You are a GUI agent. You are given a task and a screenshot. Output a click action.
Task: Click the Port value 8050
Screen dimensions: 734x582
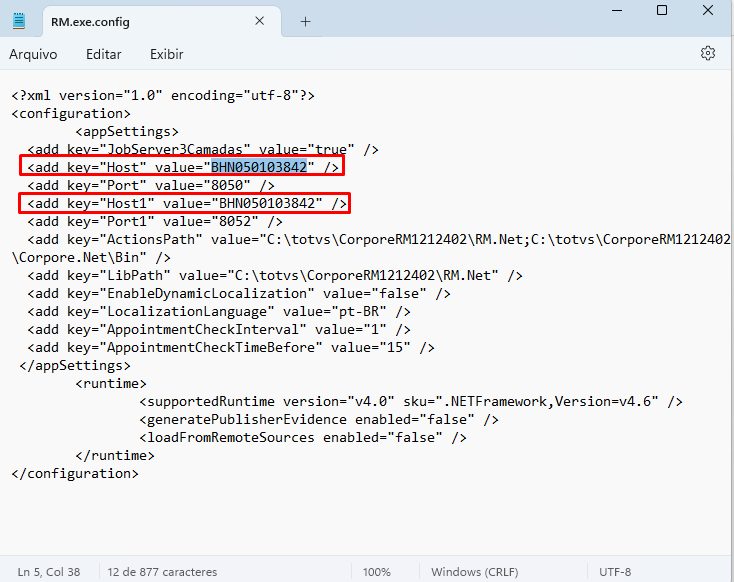click(227, 185)
